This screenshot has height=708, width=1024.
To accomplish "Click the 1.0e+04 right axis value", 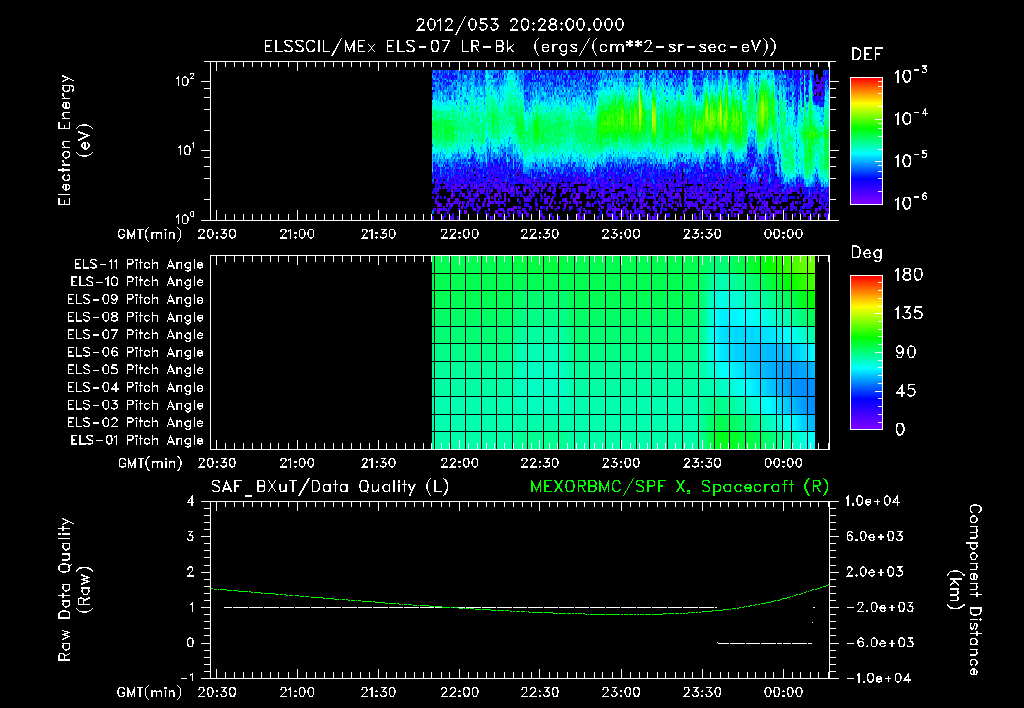I will click(872, 501).
